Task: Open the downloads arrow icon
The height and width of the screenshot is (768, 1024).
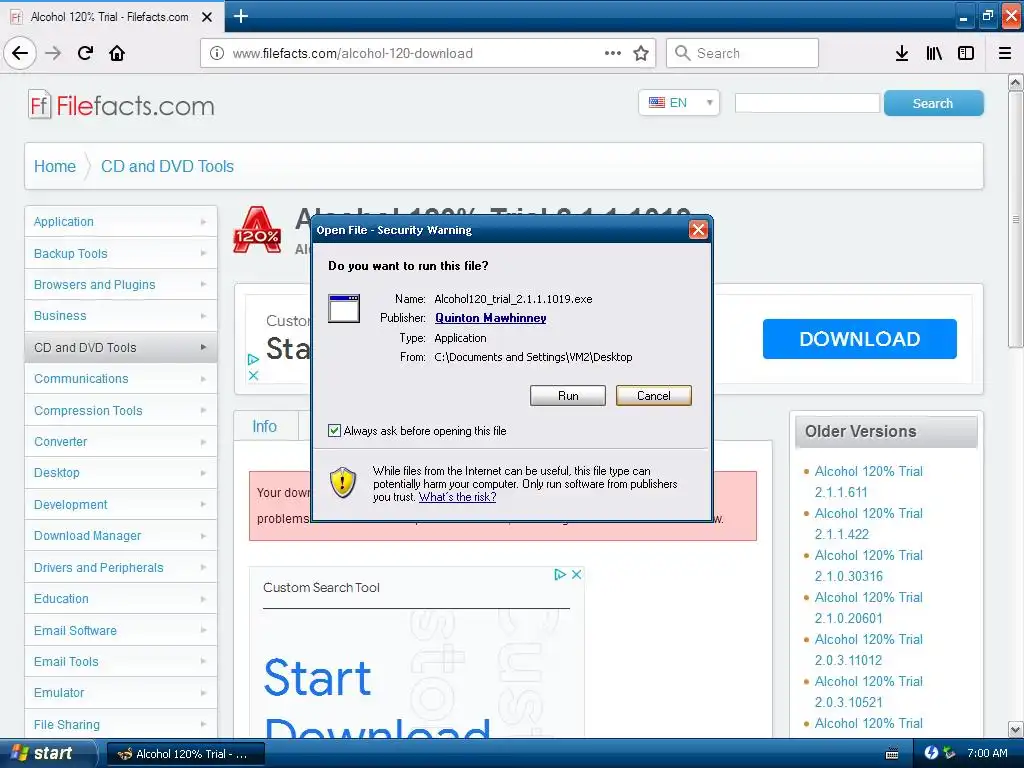Action: coord(902,53)
